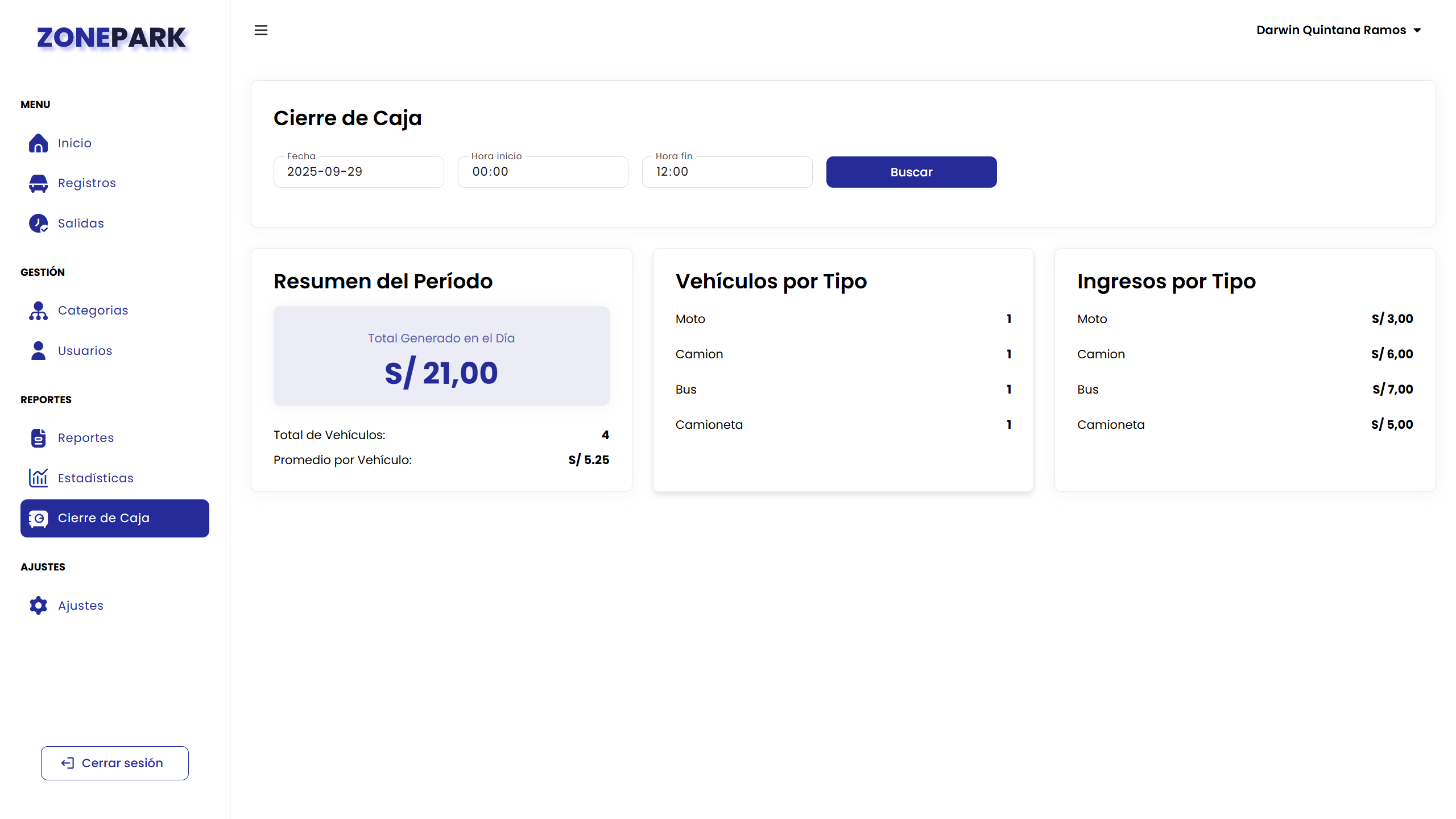Click the Categorias hierarchy icon

pos(38,311)
